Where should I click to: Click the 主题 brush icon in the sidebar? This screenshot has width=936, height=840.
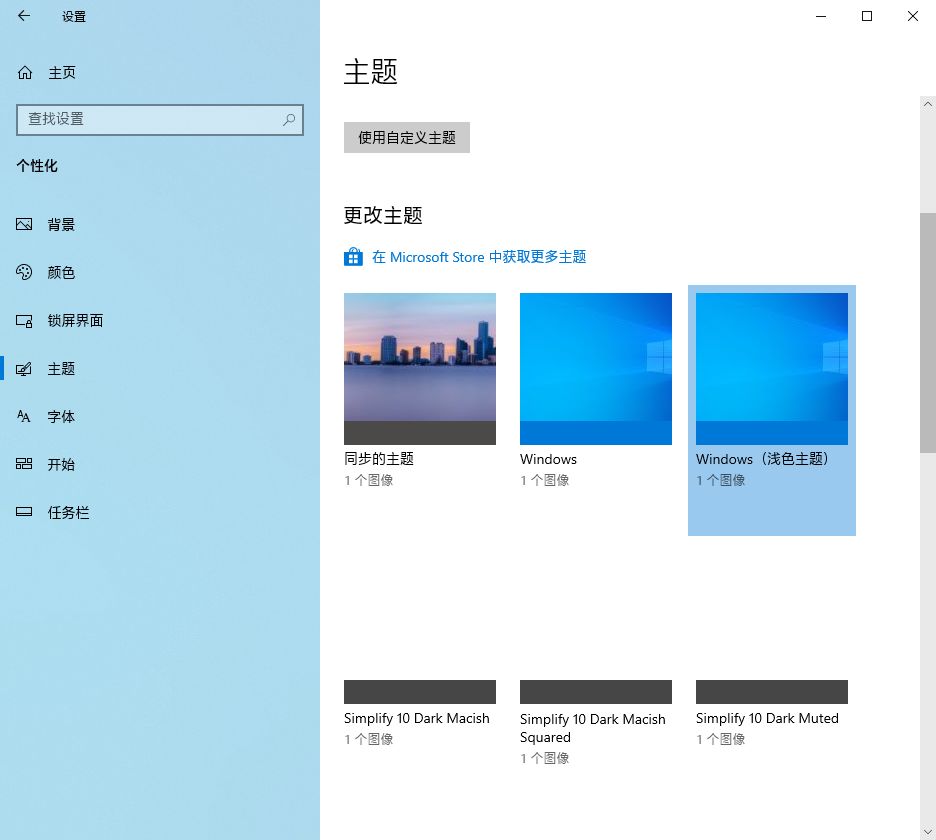[24, 369]
